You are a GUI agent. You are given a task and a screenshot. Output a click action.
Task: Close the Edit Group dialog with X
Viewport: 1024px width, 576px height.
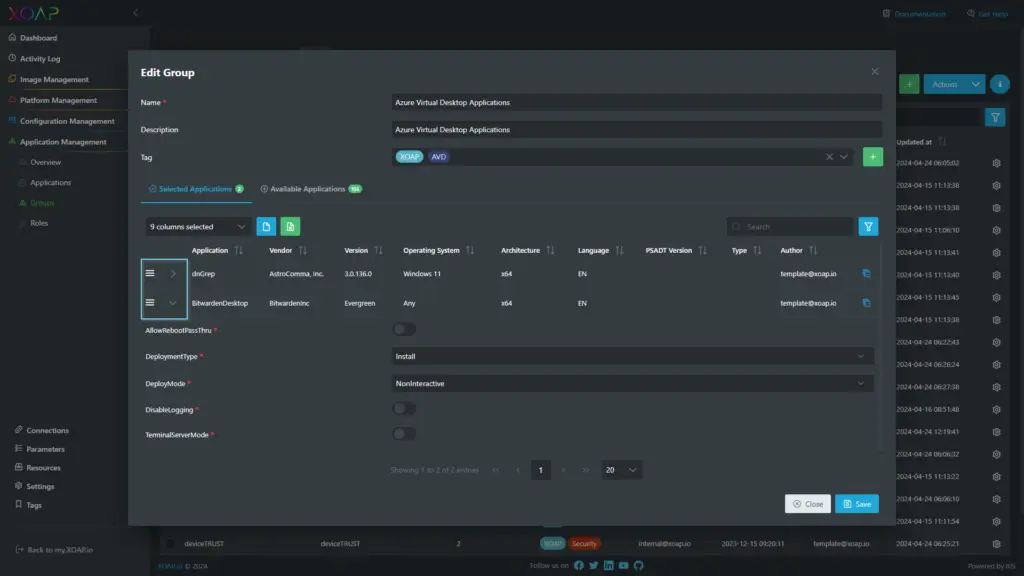[874, 72]
